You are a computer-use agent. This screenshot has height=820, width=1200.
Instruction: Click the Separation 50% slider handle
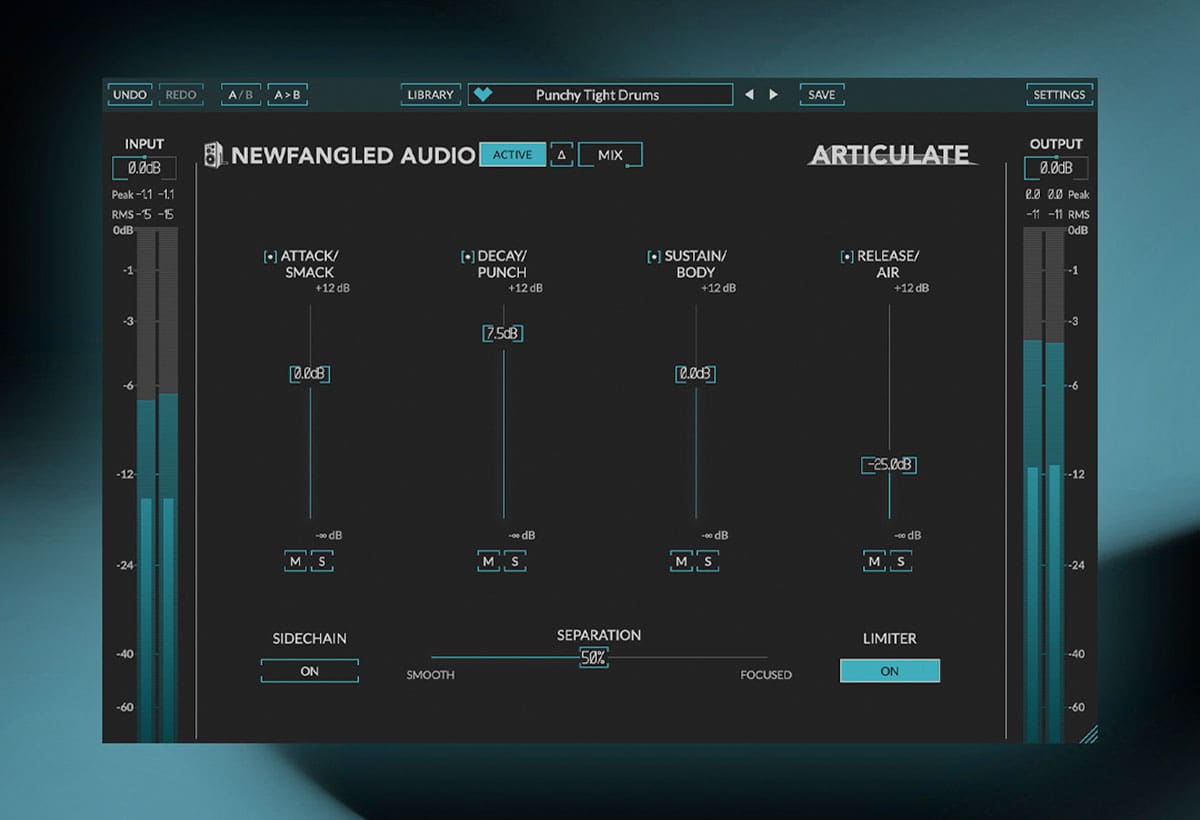(x=593, y=658)
